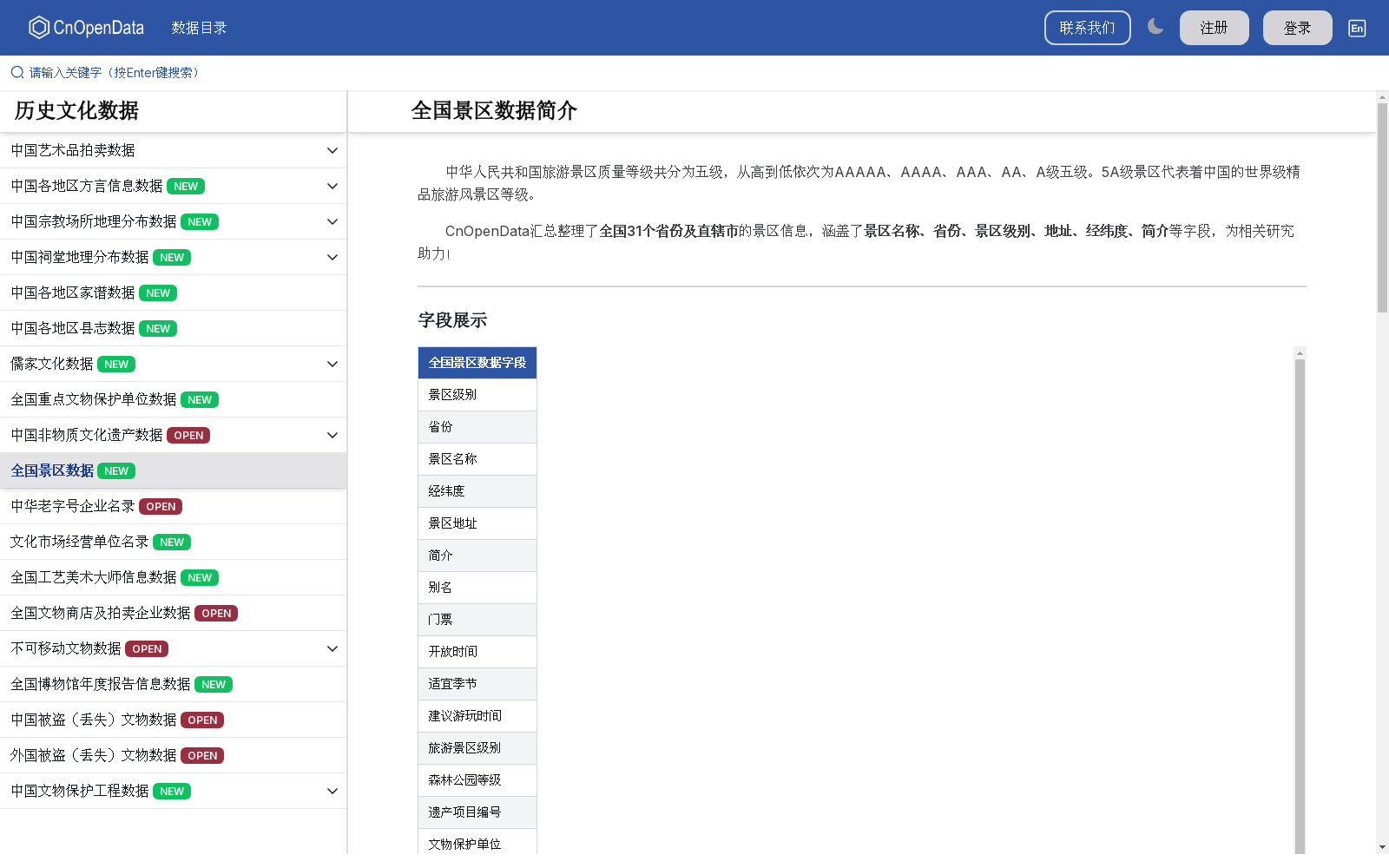The image size is (1389, 868).
Task: Open 中国被盗（丢失）文物数据 item
Action: click(x=174, y=720)
